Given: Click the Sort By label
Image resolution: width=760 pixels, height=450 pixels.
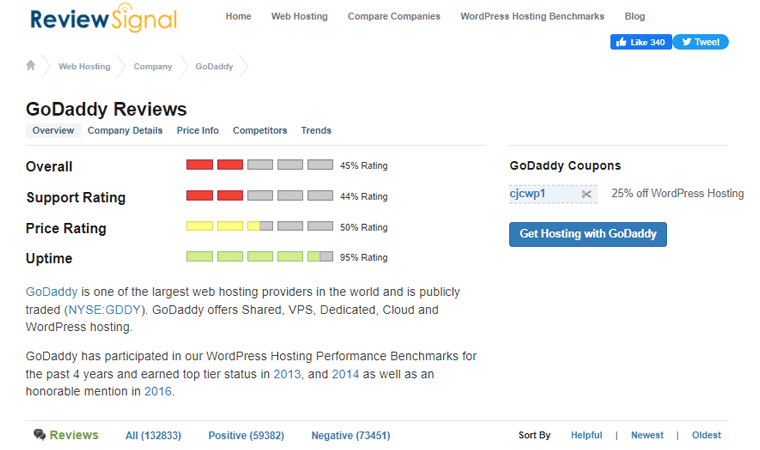Looking at the screenshot, I should pos(534,435).
